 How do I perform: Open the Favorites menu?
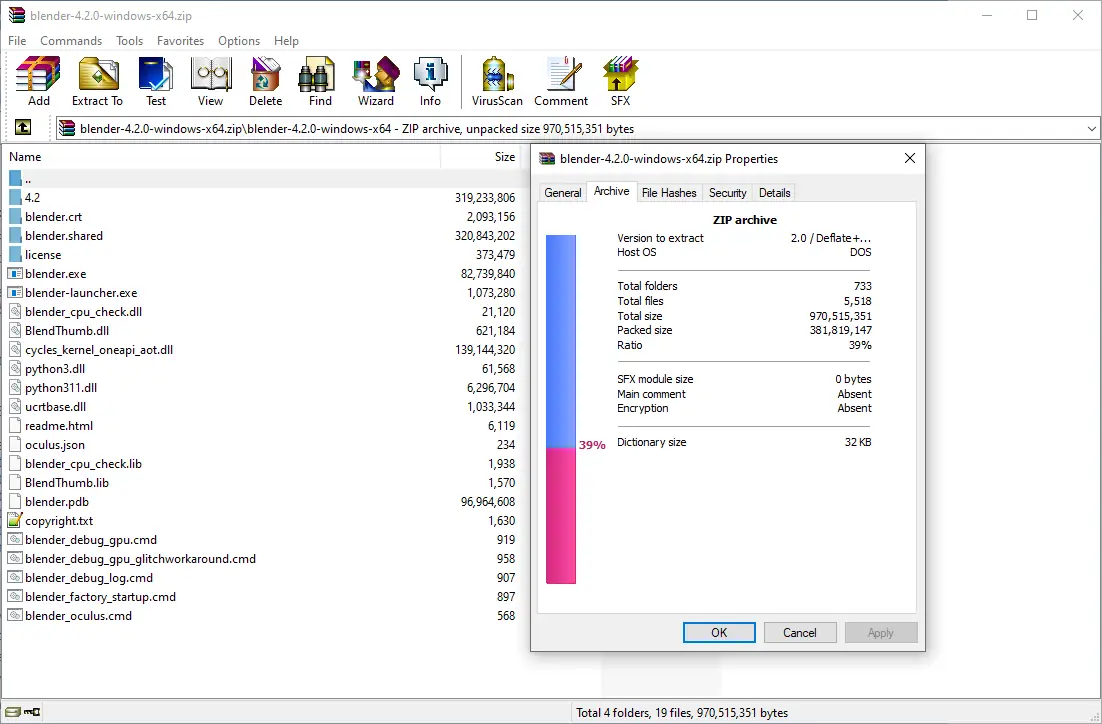coord(181,41)
